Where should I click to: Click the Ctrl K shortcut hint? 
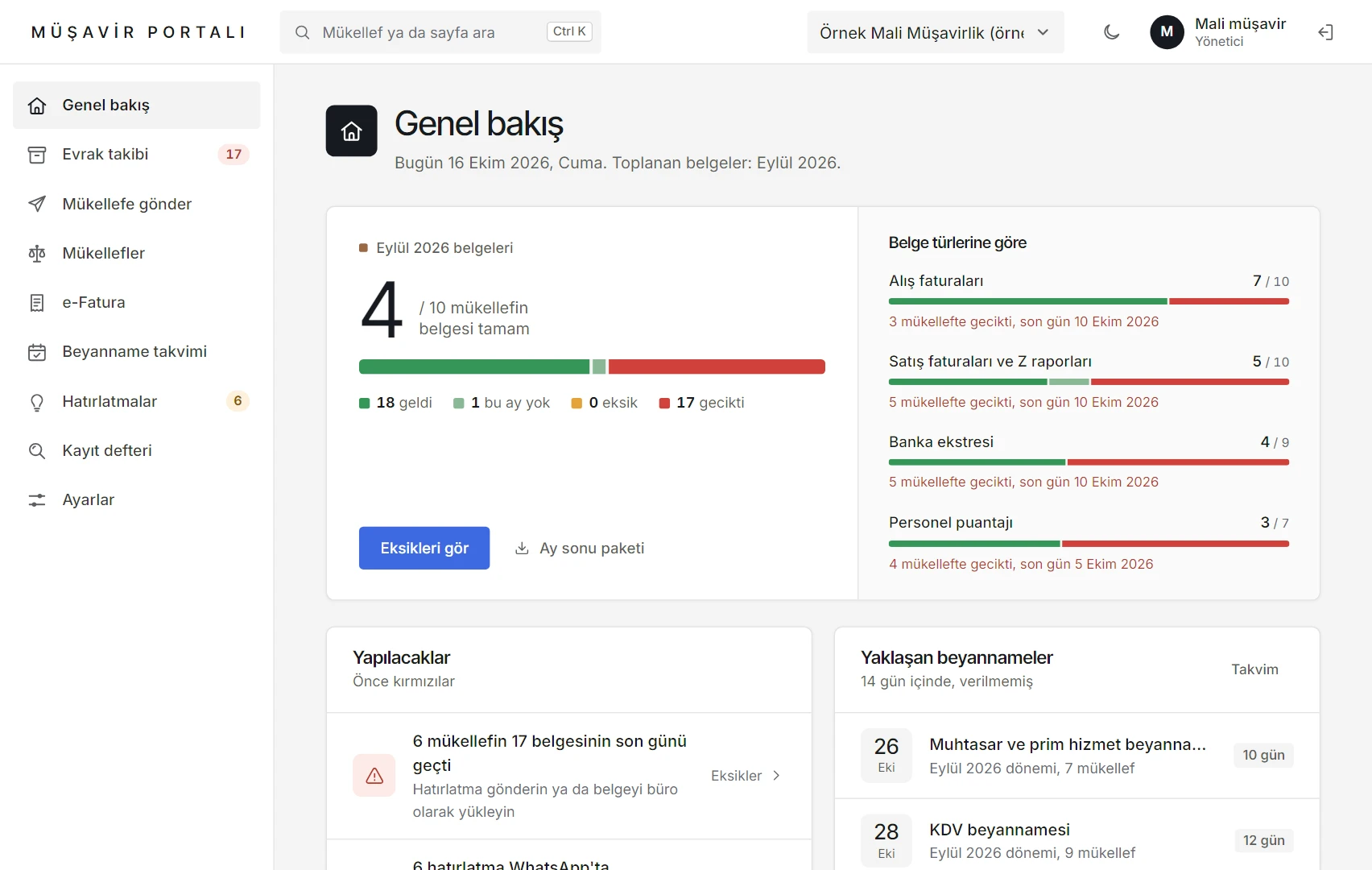click(569, 31)
